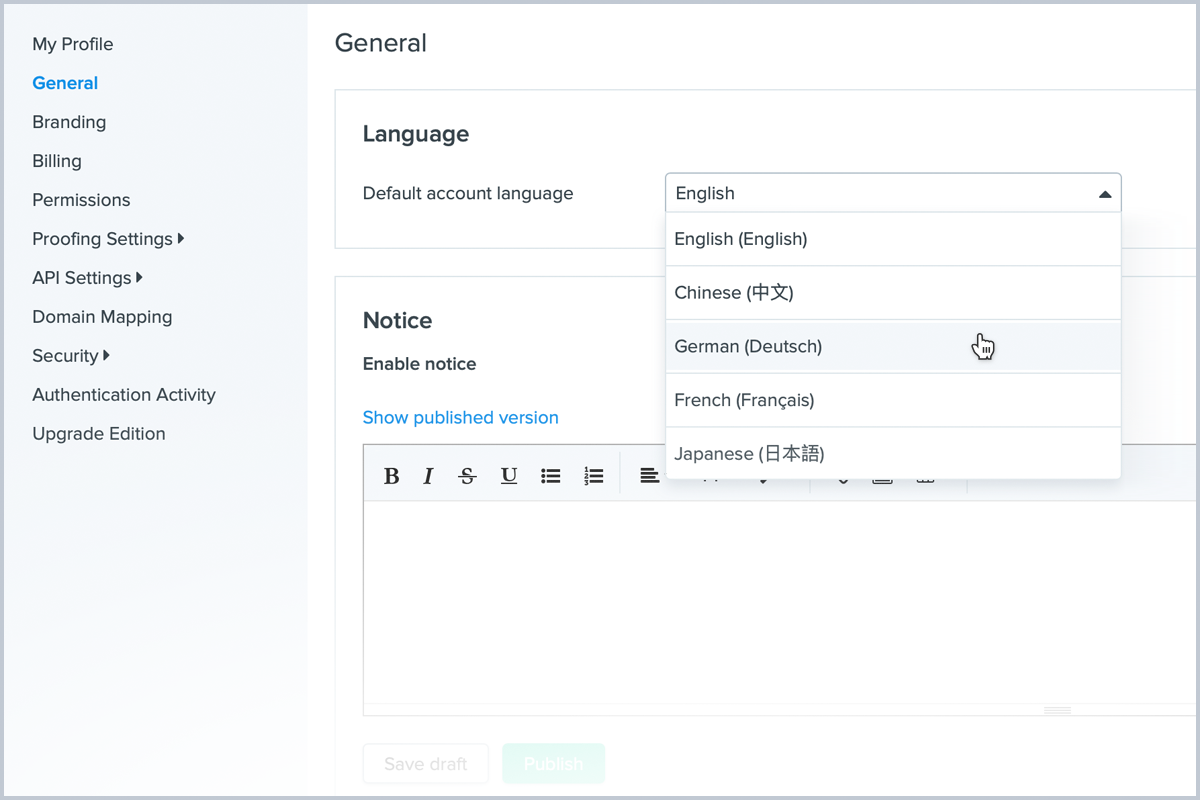Viewport: 1200px width, 800px height.
Task: Toggle underline text formatting
Action: [x=509, y=476]
